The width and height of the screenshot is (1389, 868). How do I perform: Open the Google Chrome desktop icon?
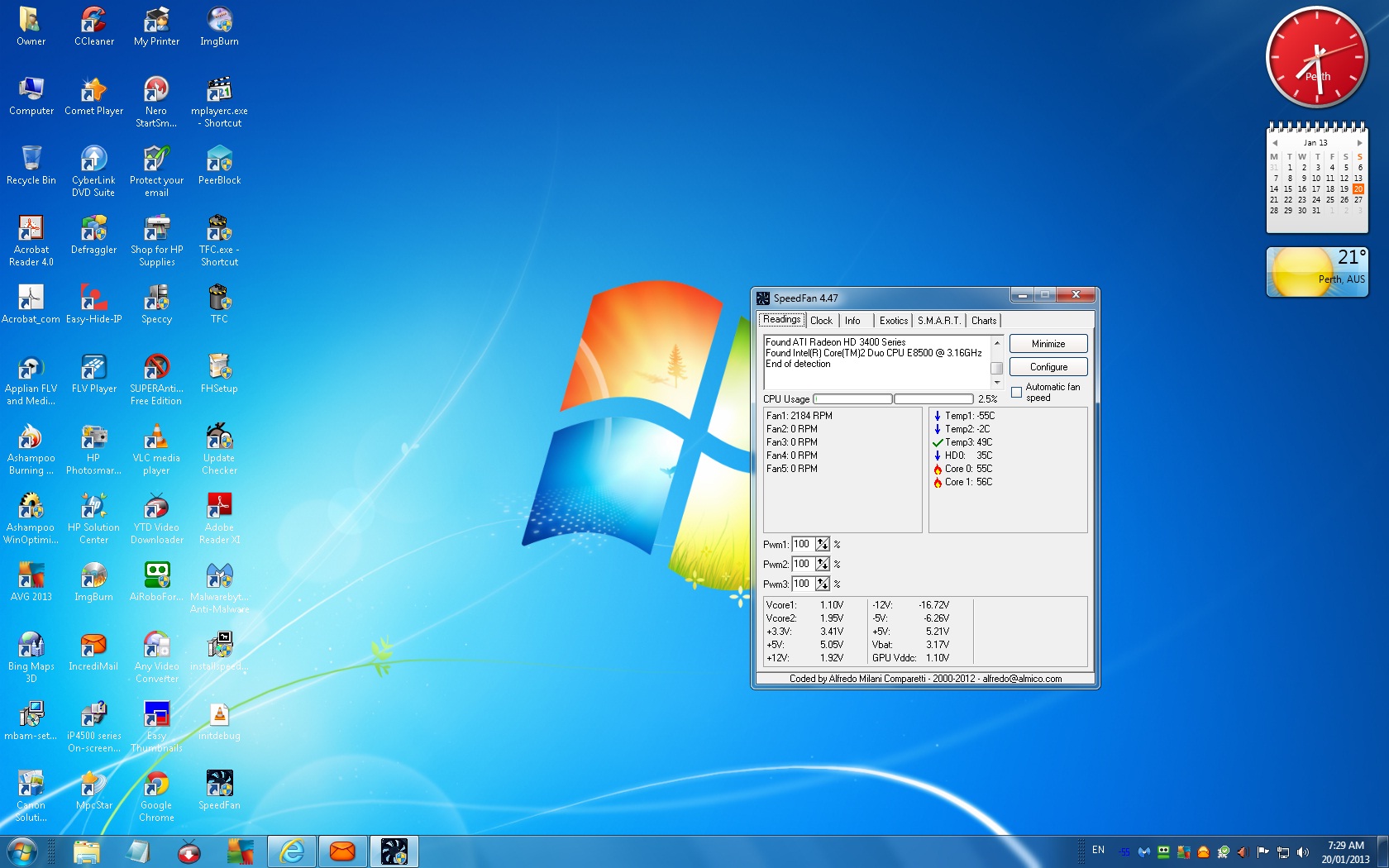click(156, 796)
